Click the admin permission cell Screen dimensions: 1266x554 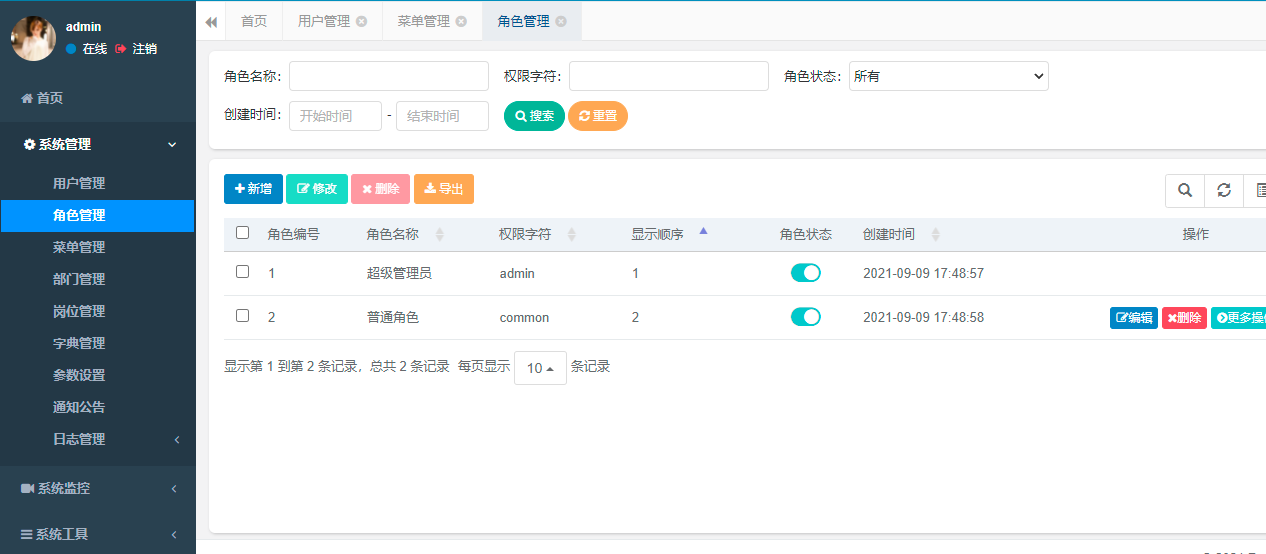point(517,273)
